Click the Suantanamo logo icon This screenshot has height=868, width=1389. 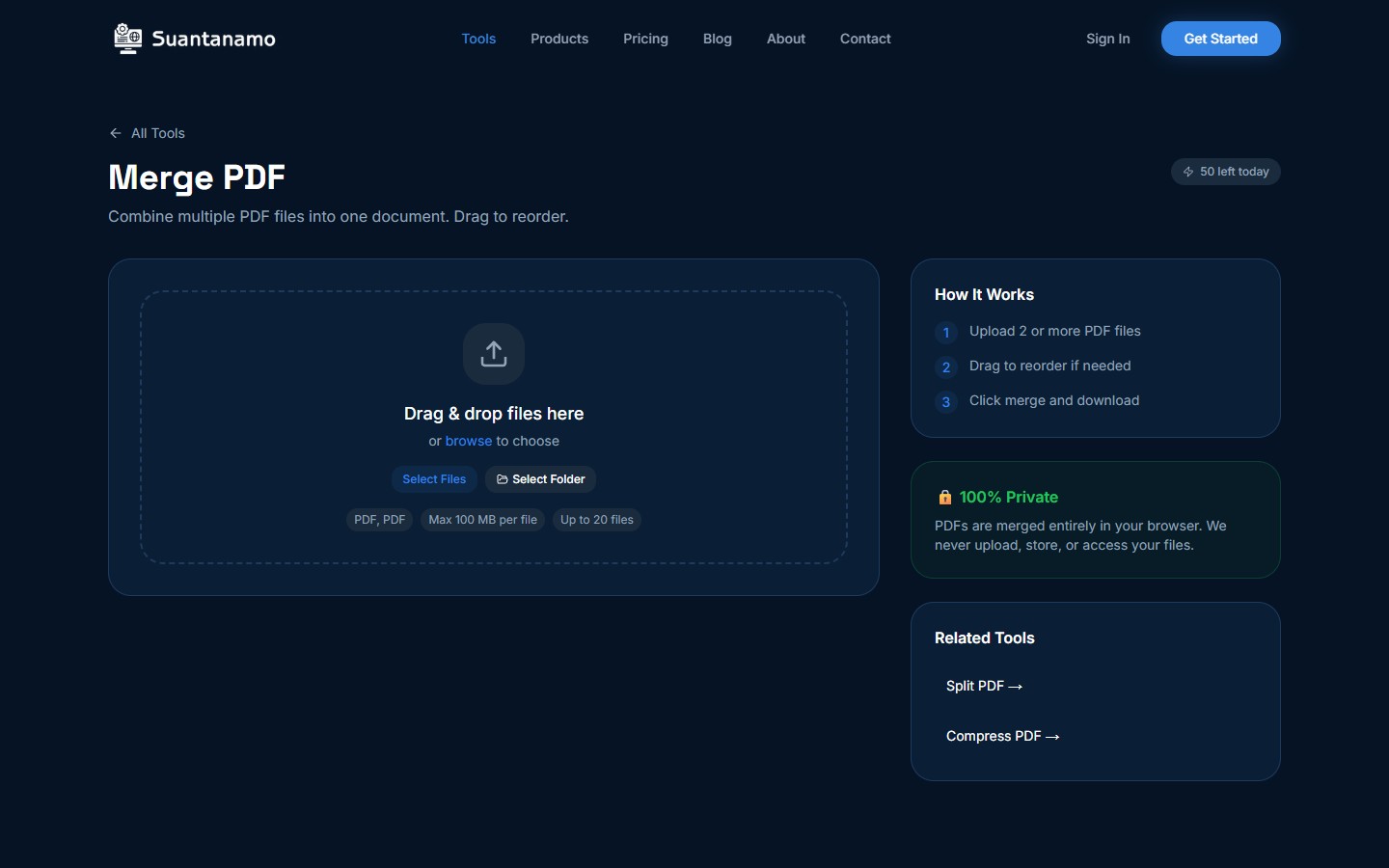(x=127, y=39)
